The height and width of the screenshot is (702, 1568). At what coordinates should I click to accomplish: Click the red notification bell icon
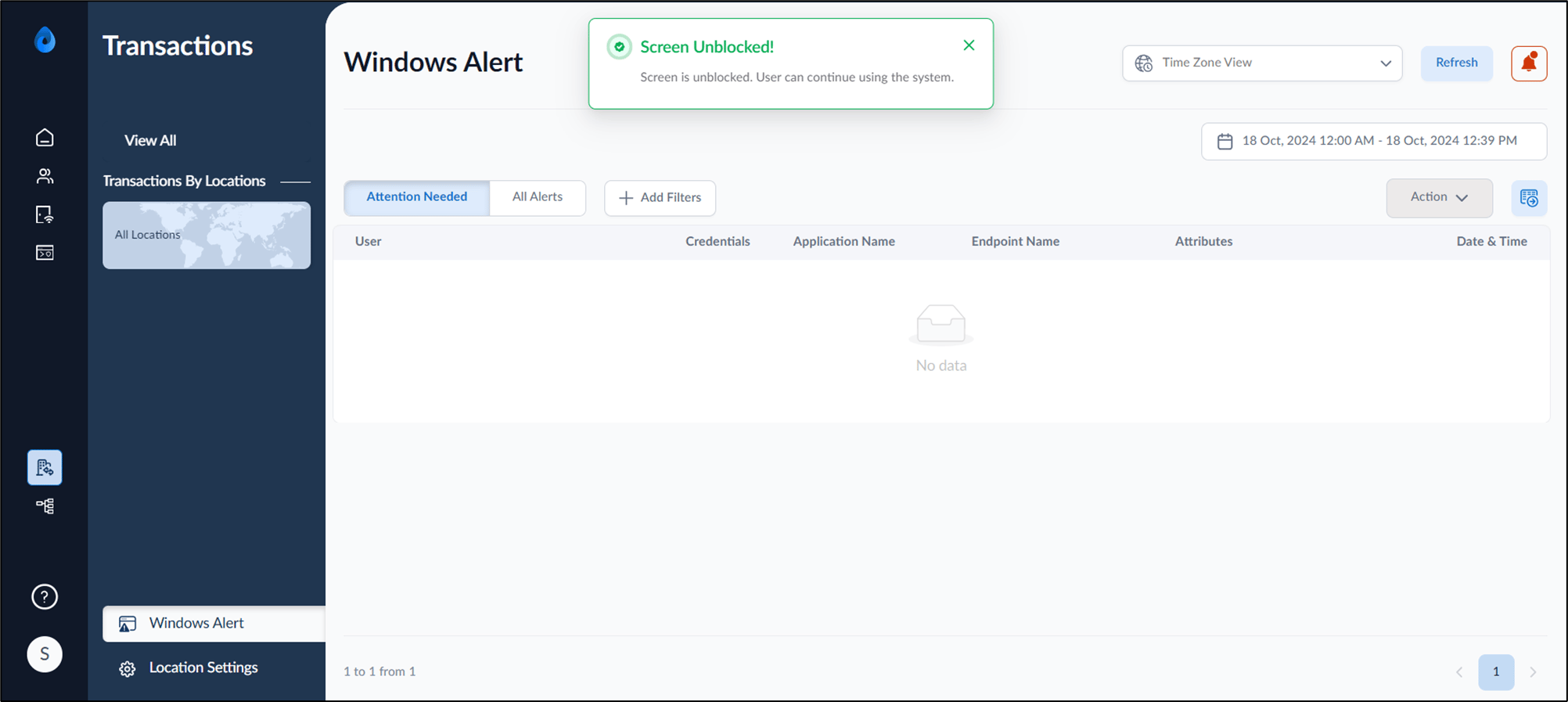(1529, 63)
